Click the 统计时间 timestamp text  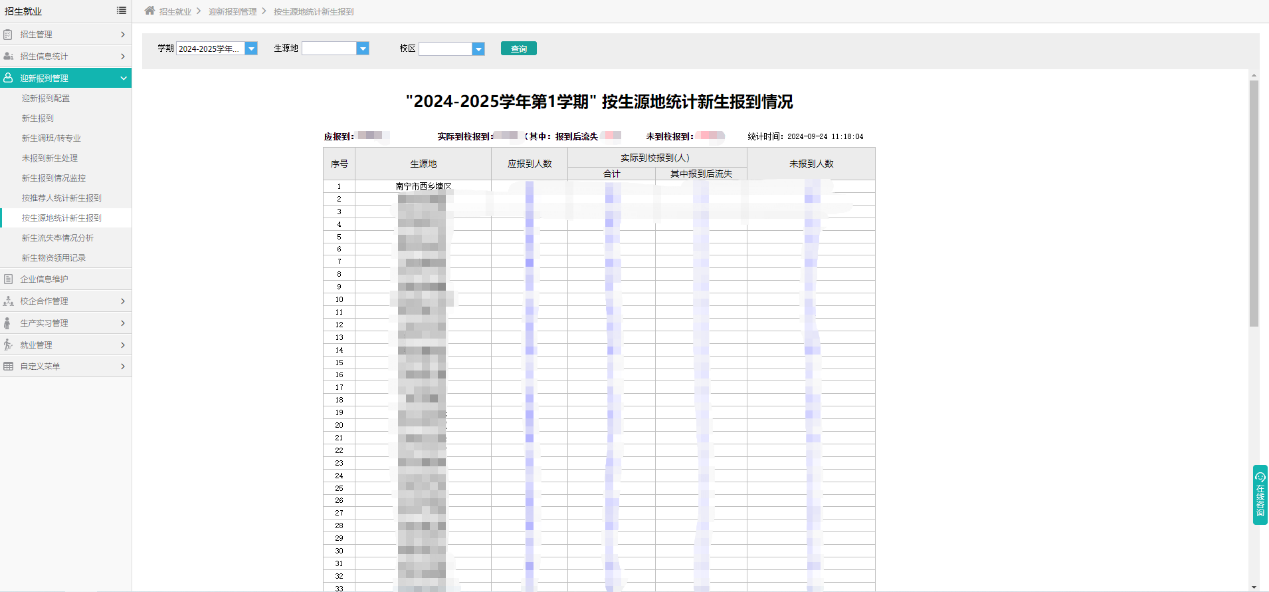tap(805, 136)
